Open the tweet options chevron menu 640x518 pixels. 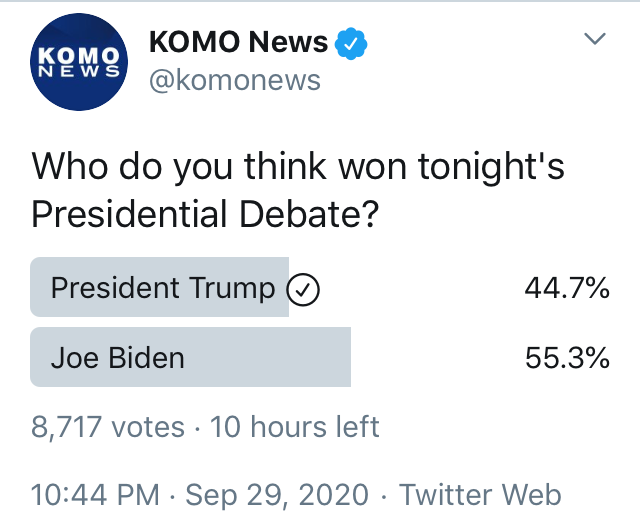pyautogui.click(x=595, y=40)
